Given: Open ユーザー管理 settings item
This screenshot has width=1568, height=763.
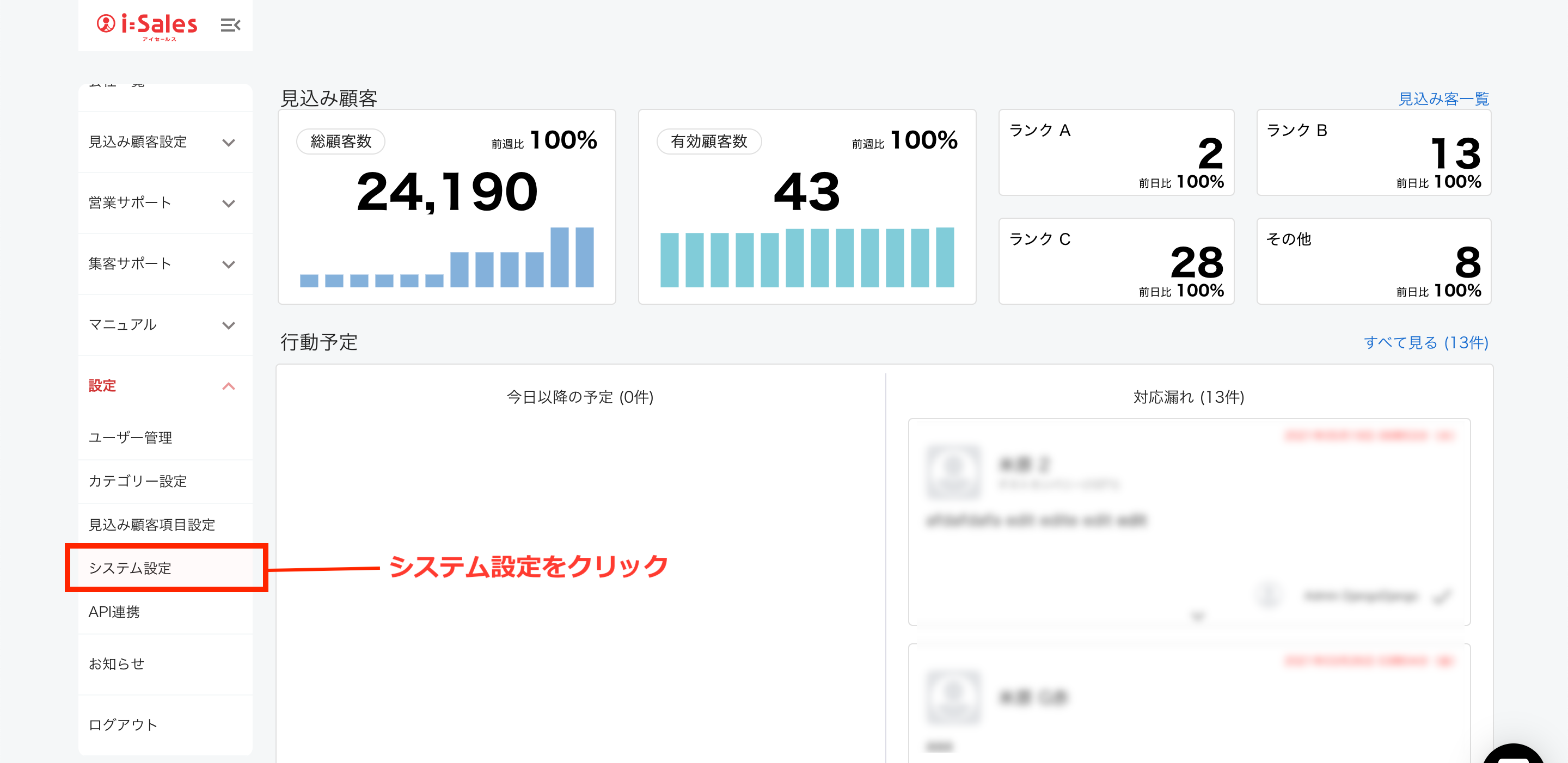Looking at the screenshot, I should click(x=130, y=438).
